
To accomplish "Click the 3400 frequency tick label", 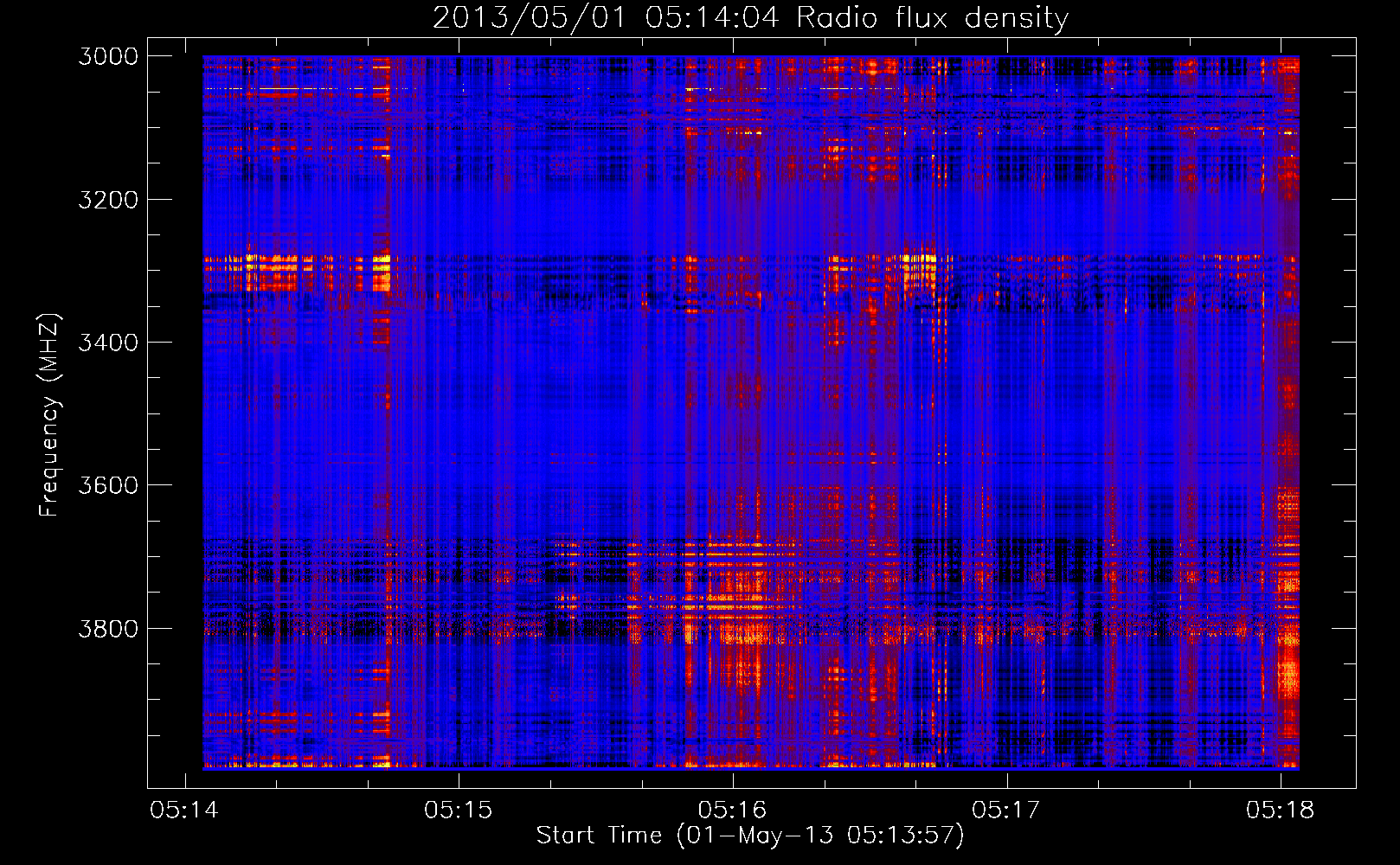I will click(108, 343).
